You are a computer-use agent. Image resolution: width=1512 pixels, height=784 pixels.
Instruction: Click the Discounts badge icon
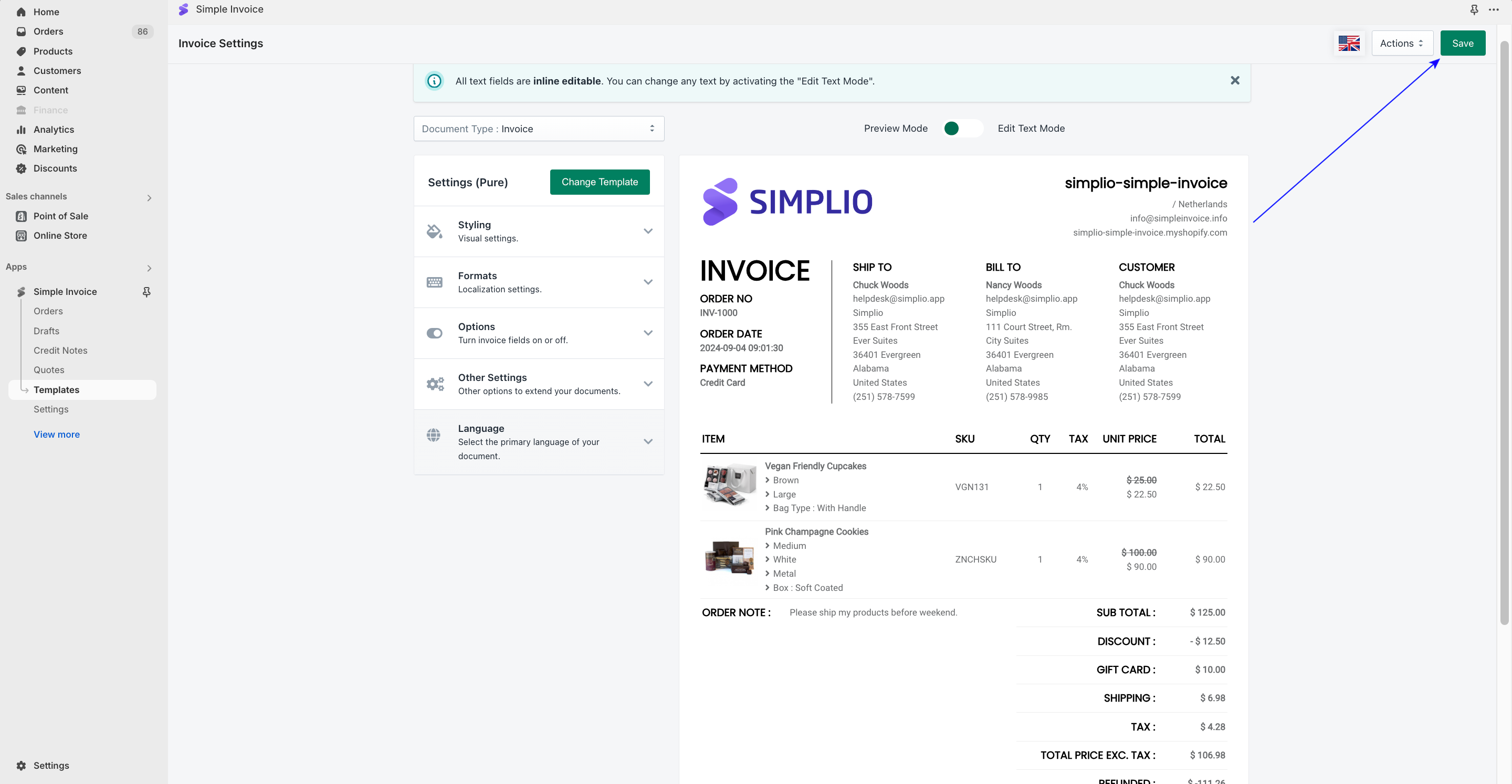21,168
